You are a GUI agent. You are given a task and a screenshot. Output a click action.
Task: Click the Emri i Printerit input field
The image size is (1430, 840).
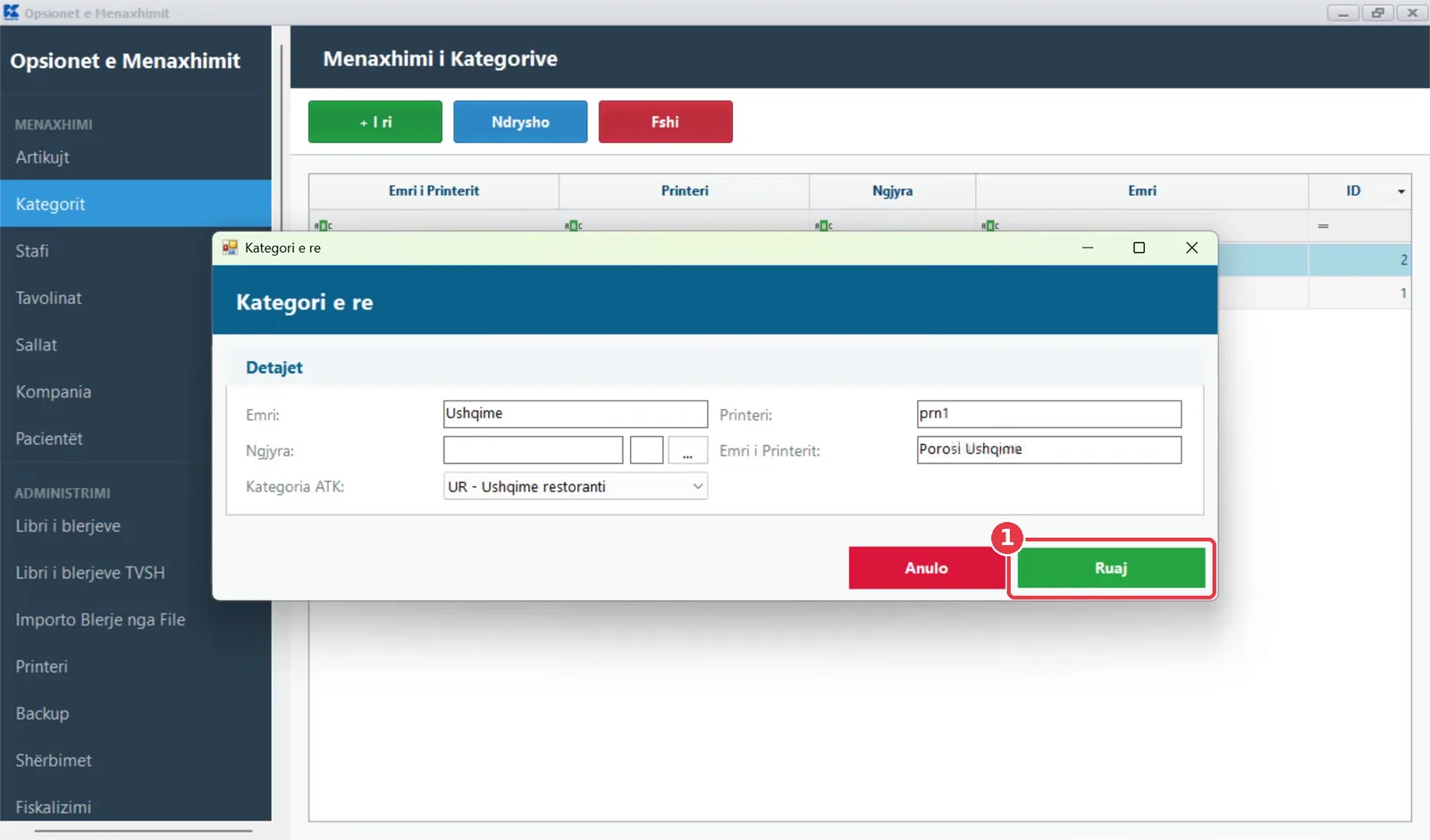[x=1049, y=449]
